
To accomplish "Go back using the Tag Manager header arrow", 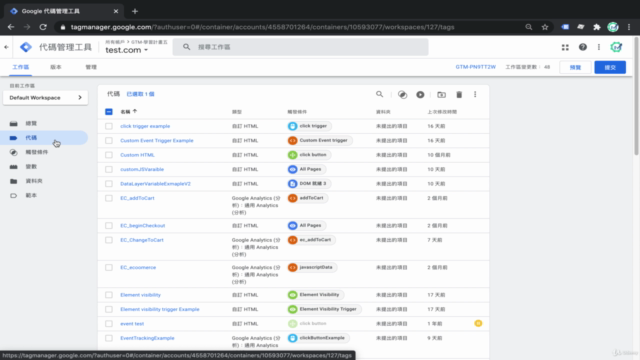I will tap(6, 47).
